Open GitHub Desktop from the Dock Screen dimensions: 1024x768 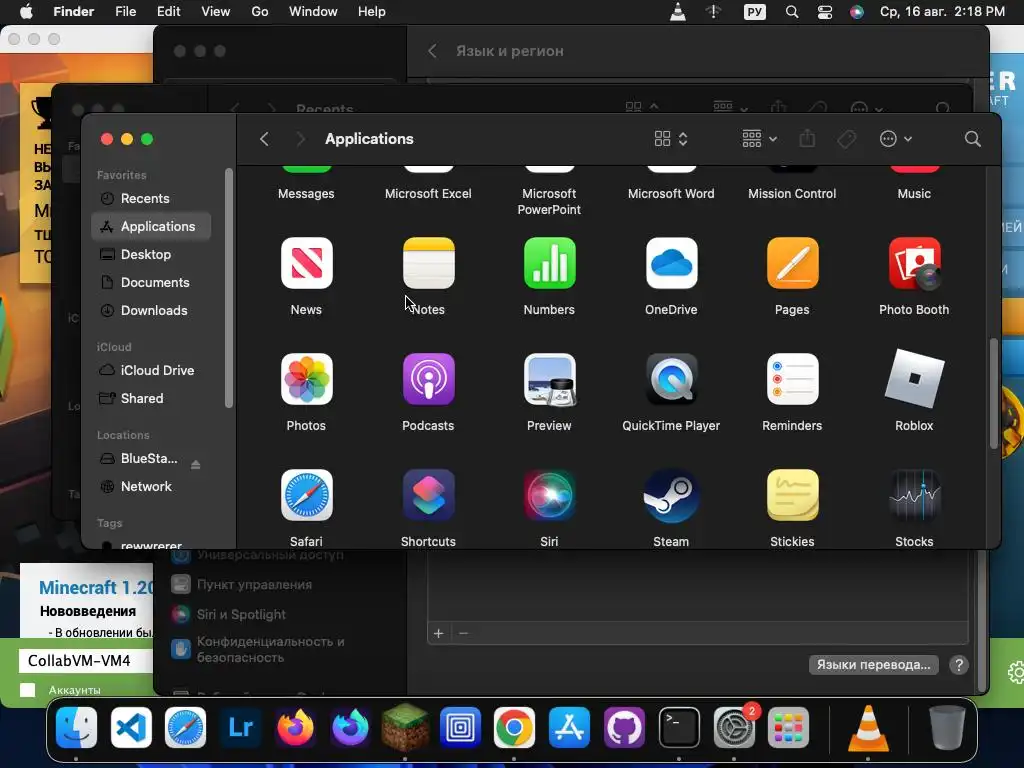[624, 728]
